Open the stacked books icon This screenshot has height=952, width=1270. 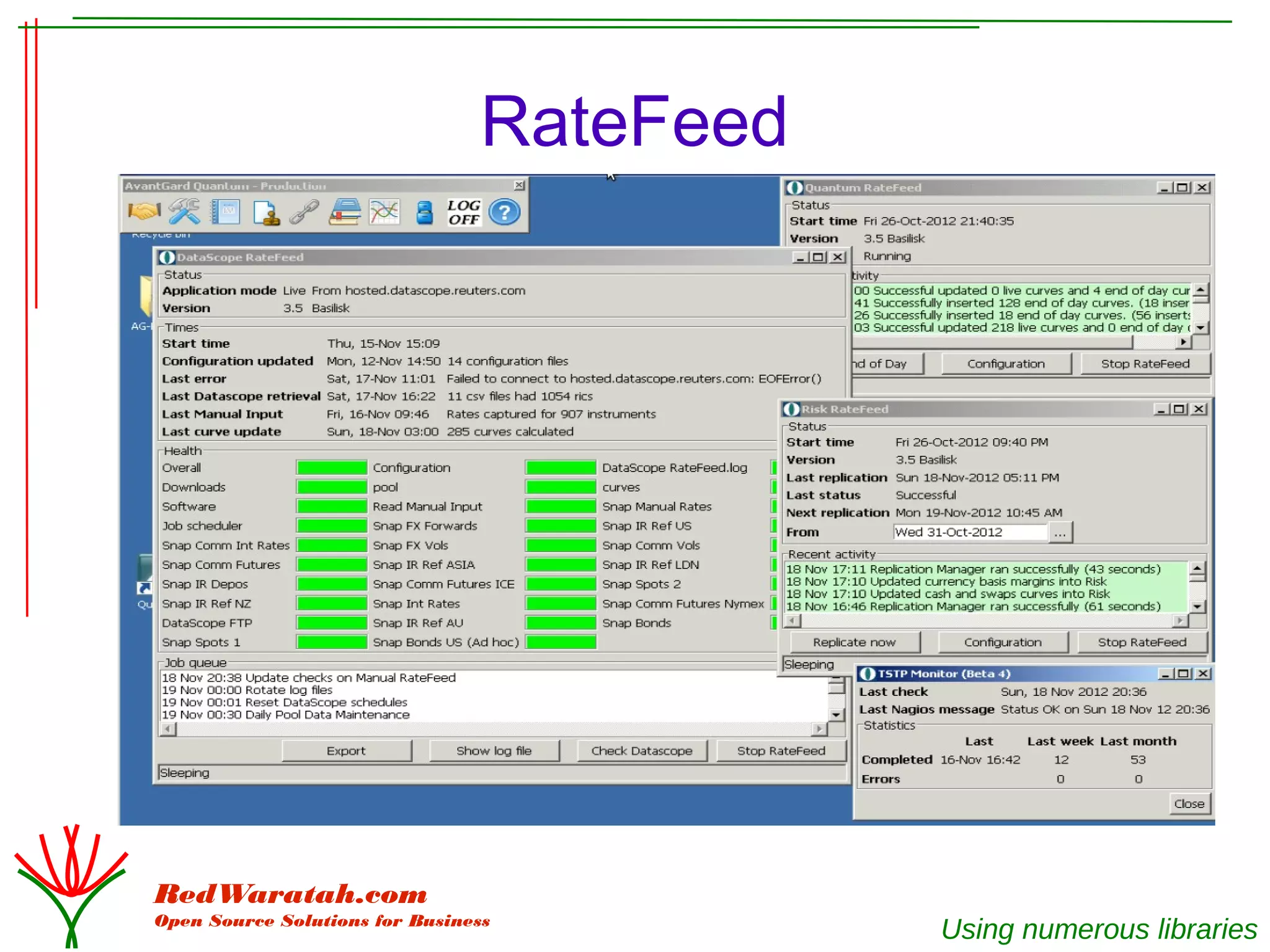coord(345,212)
